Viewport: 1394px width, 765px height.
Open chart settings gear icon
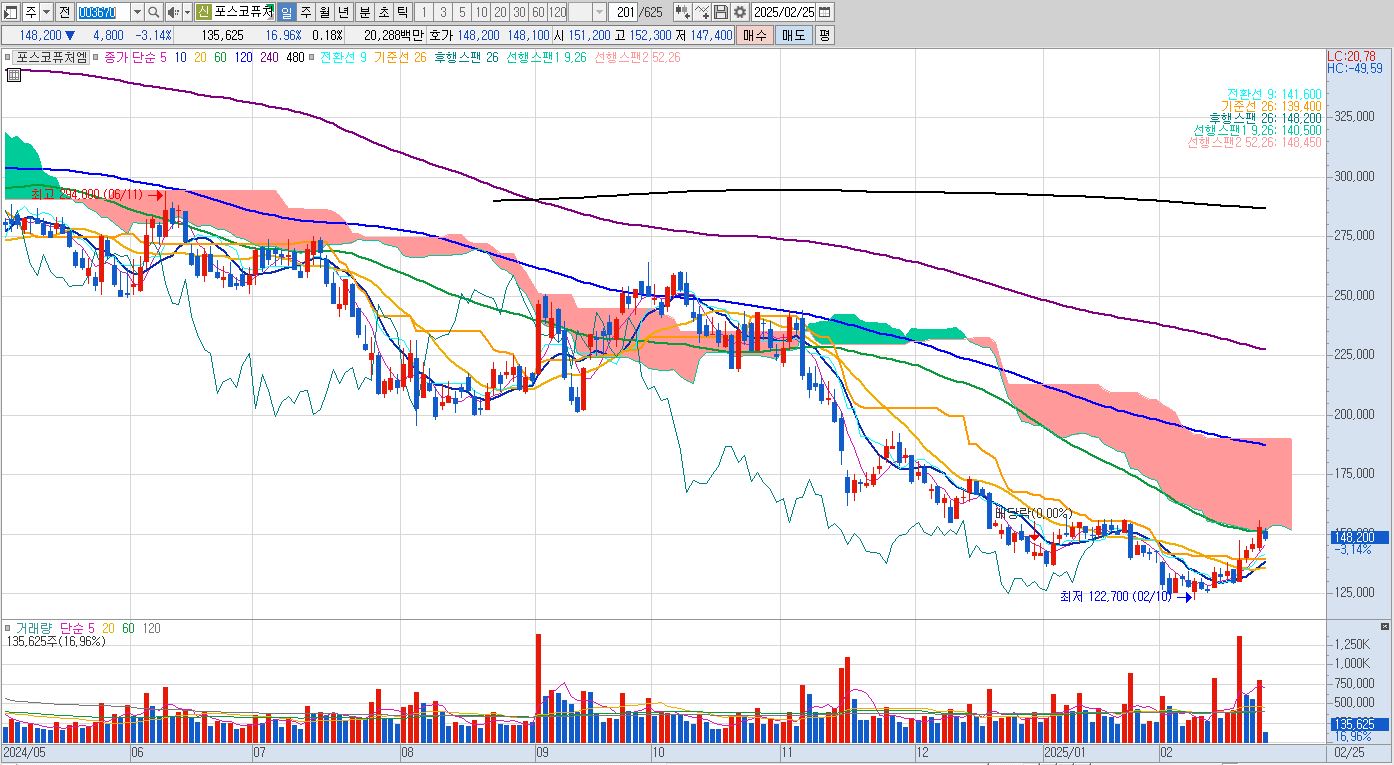[739, 12]
